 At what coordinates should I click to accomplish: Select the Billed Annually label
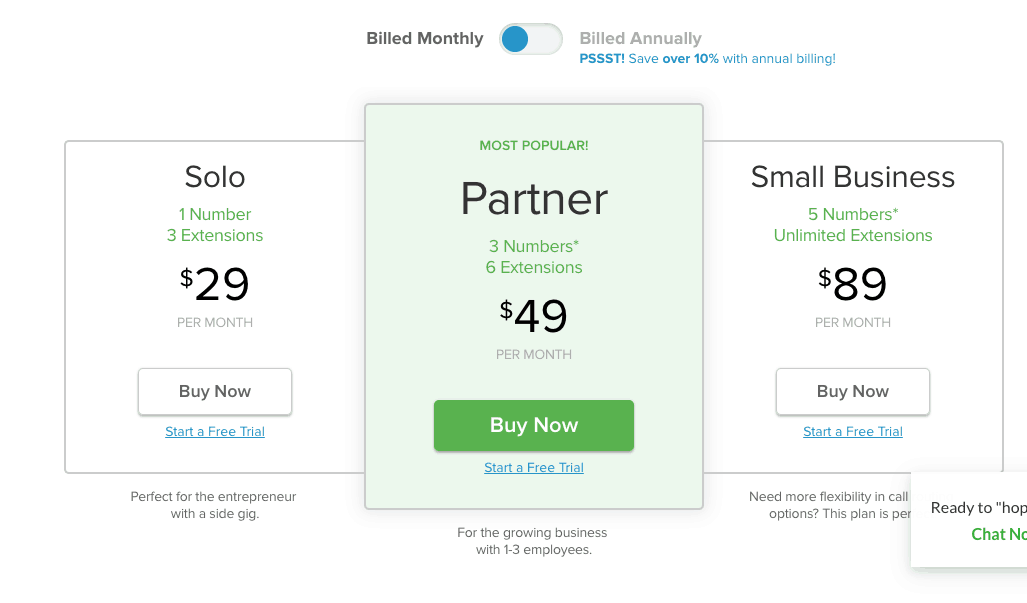(x=640, y=38)
